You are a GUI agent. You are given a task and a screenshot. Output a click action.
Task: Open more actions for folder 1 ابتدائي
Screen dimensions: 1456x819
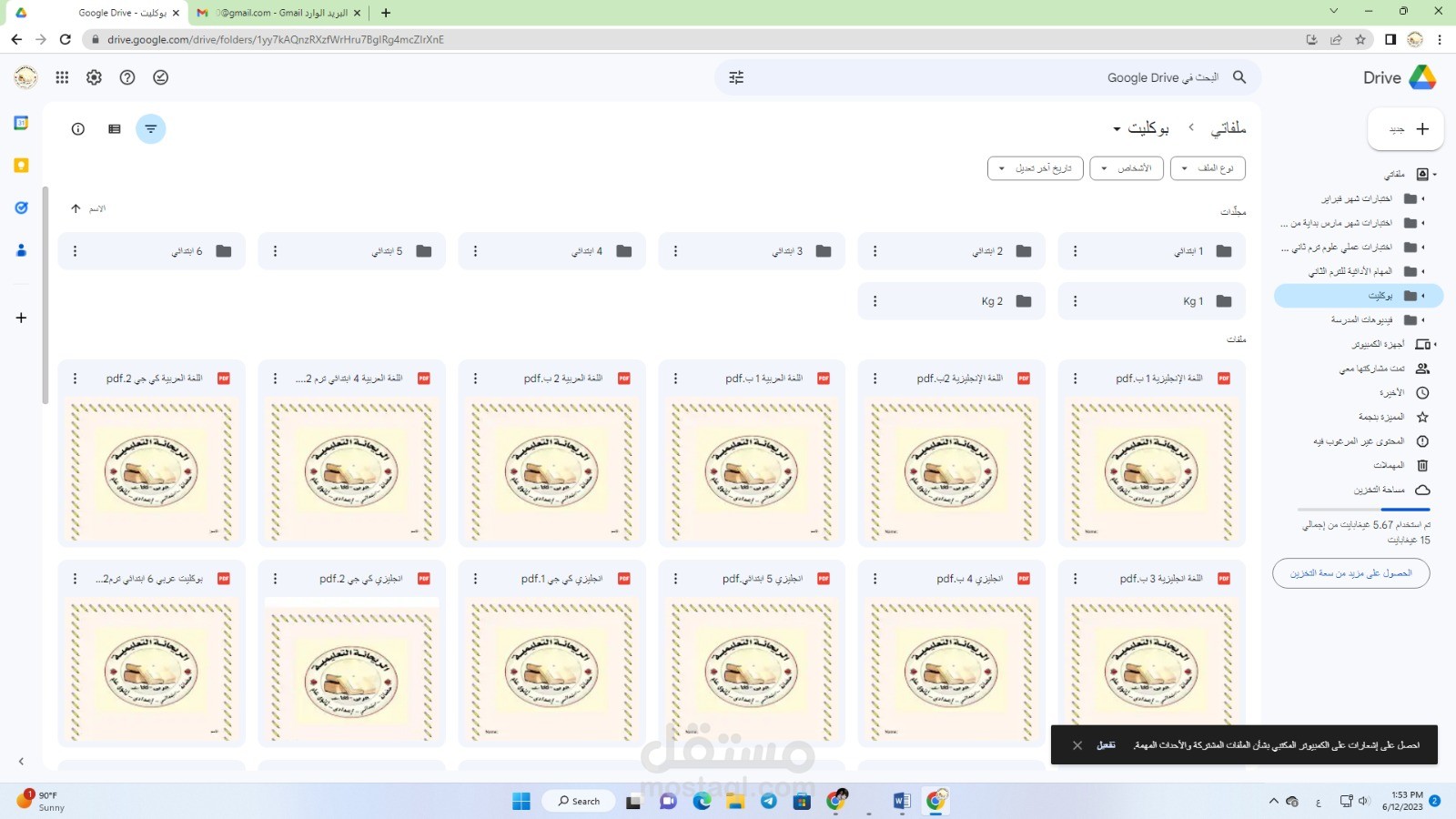(x=1076, y=251)
